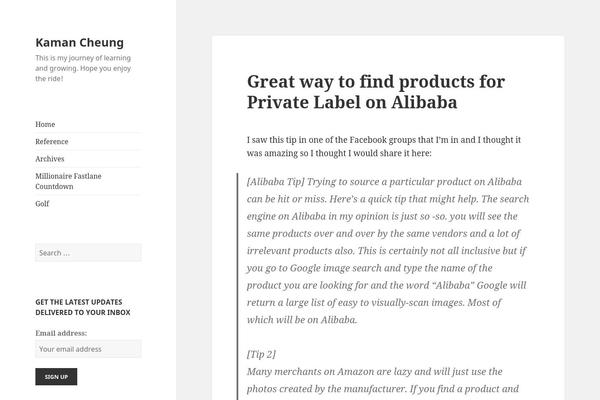Viewport: 600px width, 400px height.
Task: Click 'Get the latest updates' widget heading
Action: 83,307
